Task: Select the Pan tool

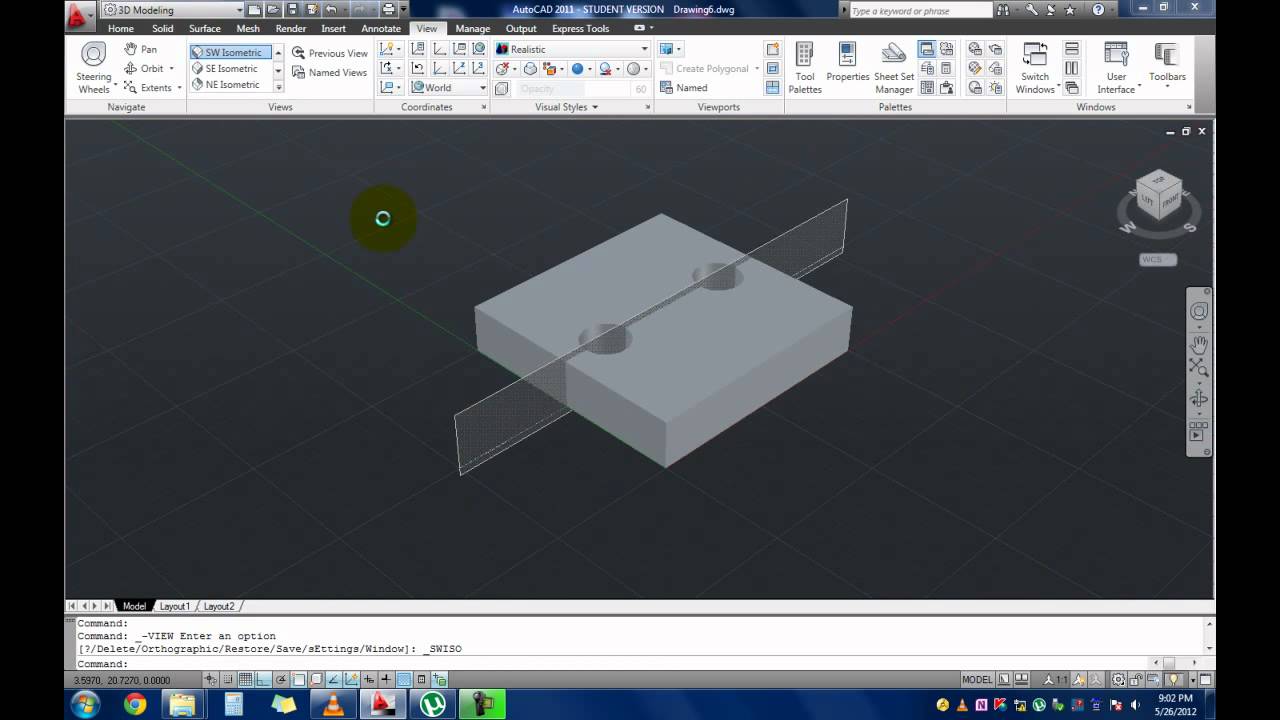Action: coord(141,49)
